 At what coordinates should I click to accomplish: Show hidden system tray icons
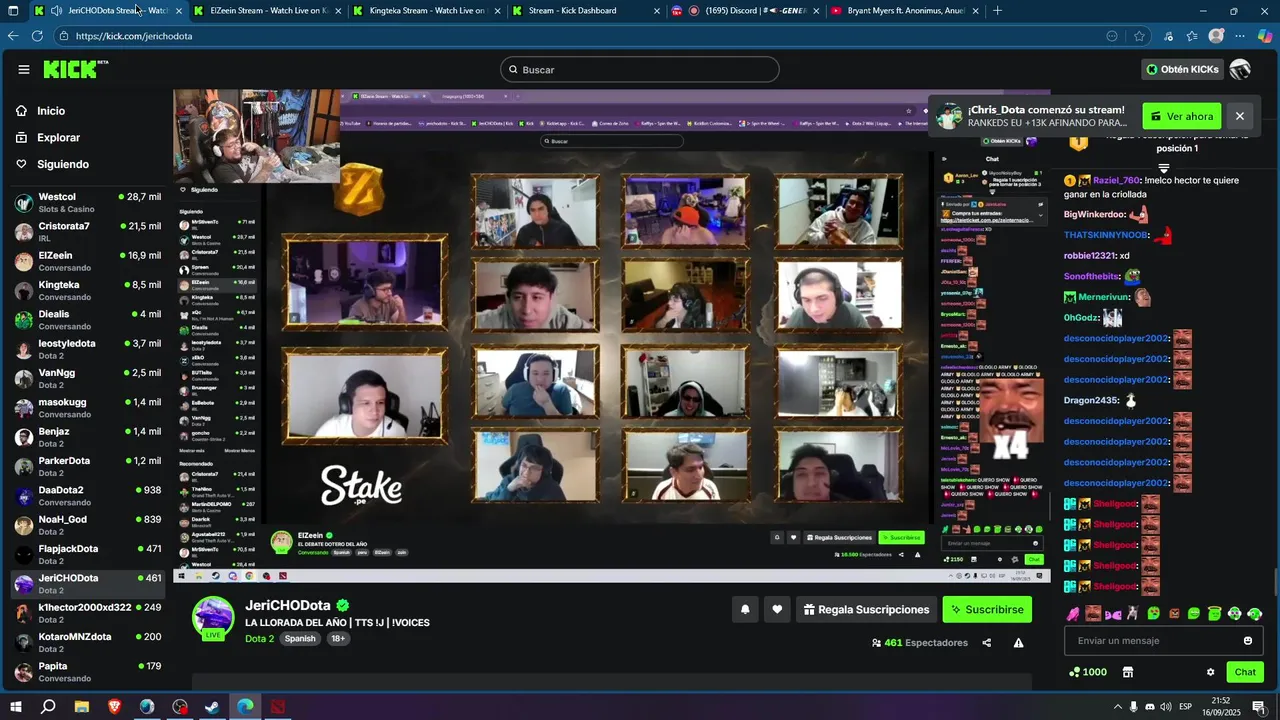pos(1117,706)
